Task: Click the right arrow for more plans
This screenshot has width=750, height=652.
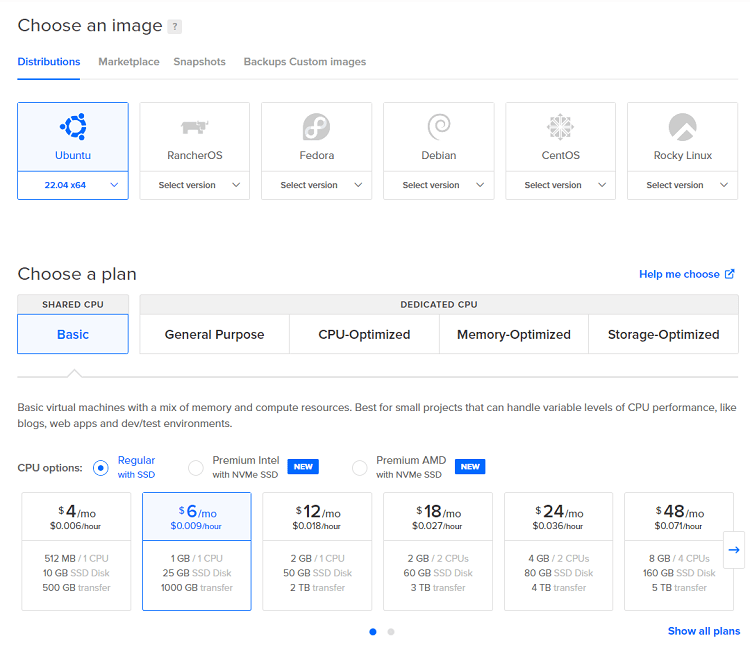Action: (x=734, y=549)
